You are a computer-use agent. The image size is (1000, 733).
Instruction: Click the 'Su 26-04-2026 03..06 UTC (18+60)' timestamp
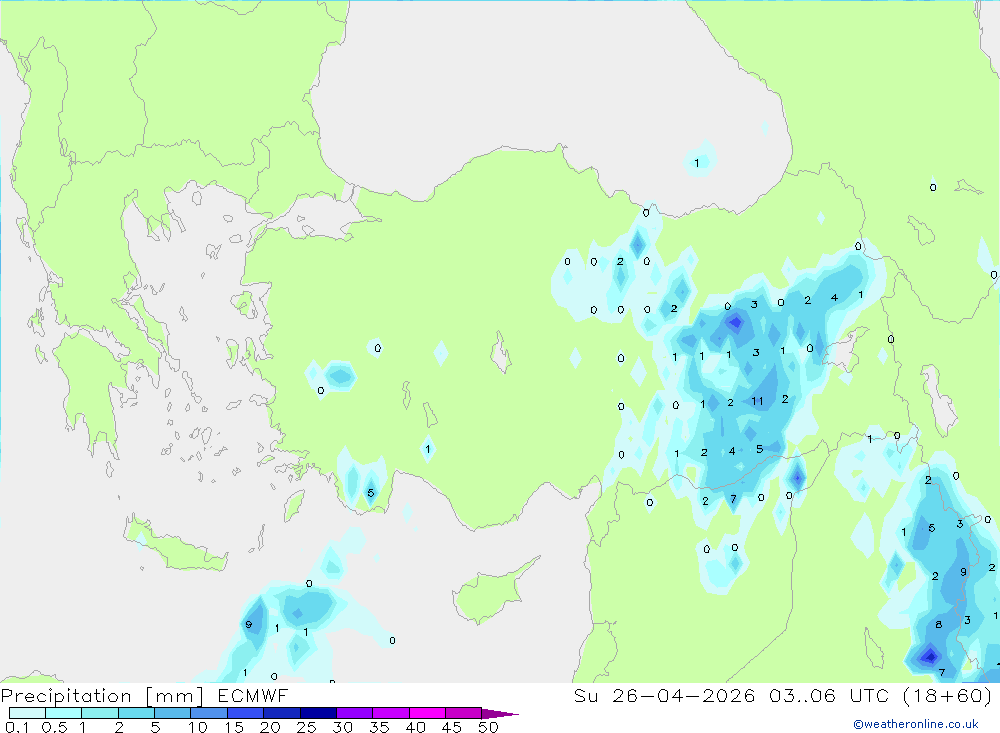click(783, 696)
